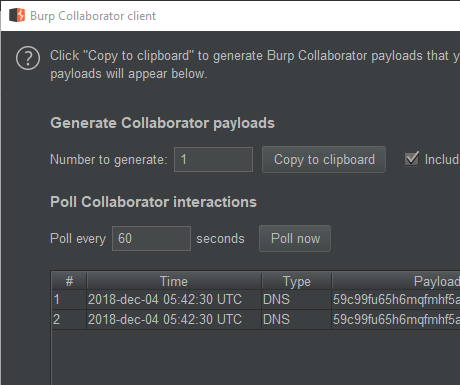Select interaction row number 1
The image size is (460, 385).
click(x=256, y=299)
